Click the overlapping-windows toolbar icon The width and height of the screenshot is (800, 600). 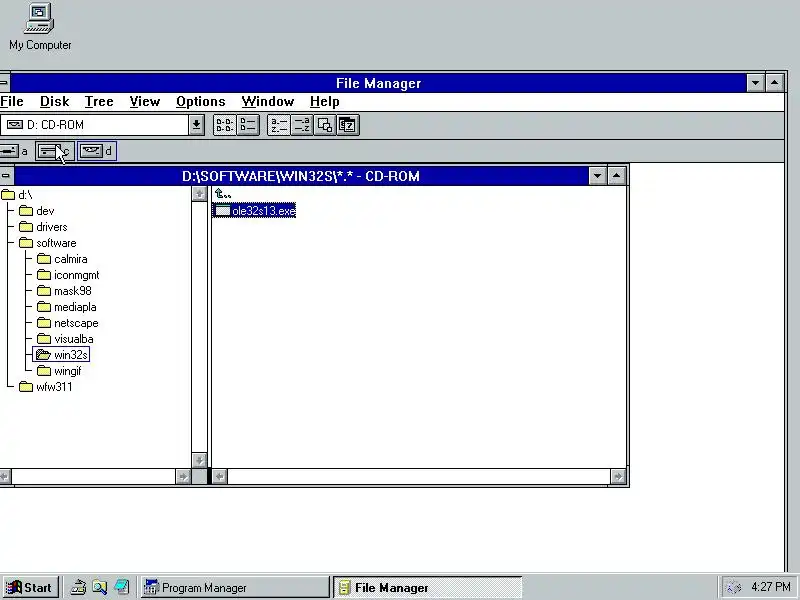tap(324, 125)
